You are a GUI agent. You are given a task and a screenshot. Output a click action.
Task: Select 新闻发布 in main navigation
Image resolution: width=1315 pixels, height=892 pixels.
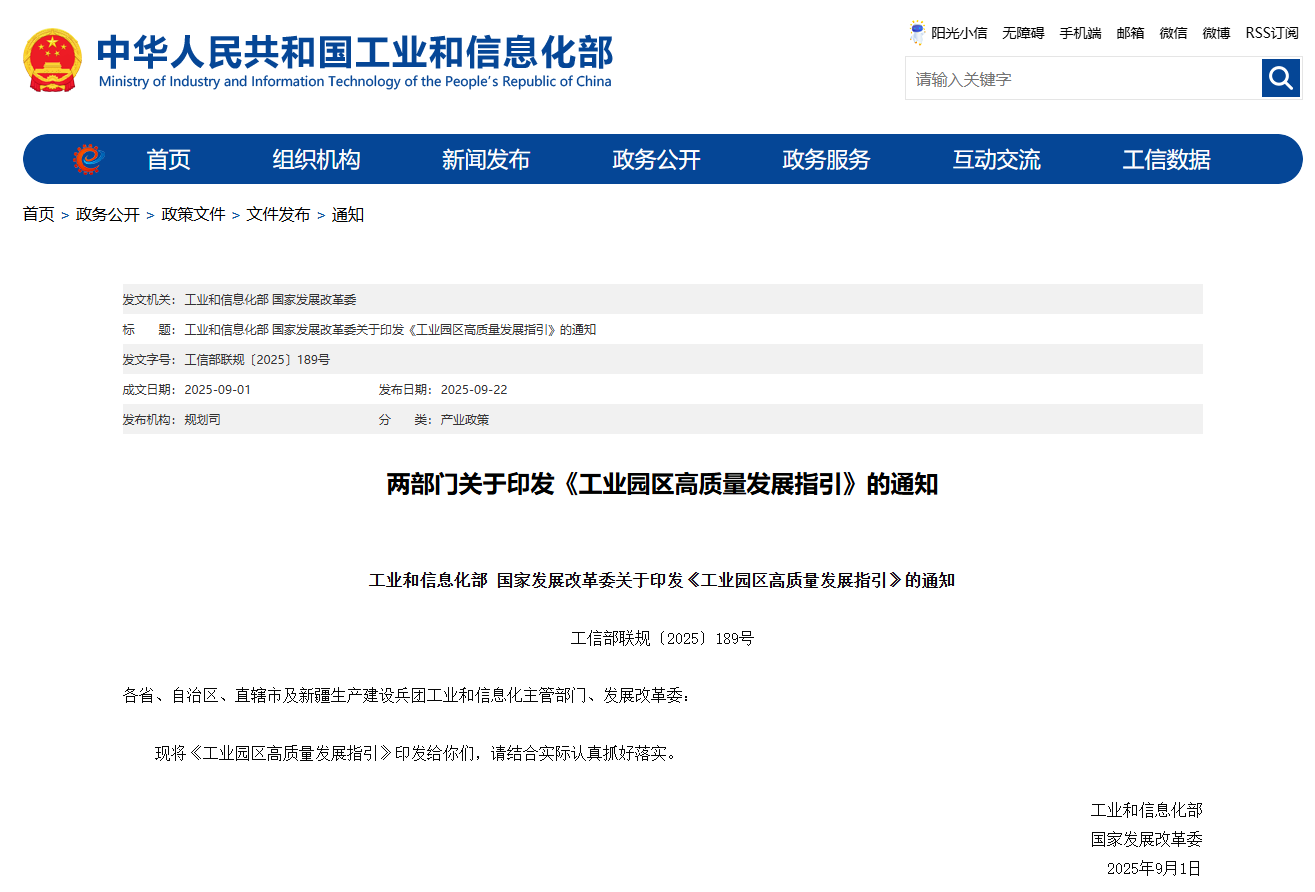pyautogui.click(x=486, y=160)
